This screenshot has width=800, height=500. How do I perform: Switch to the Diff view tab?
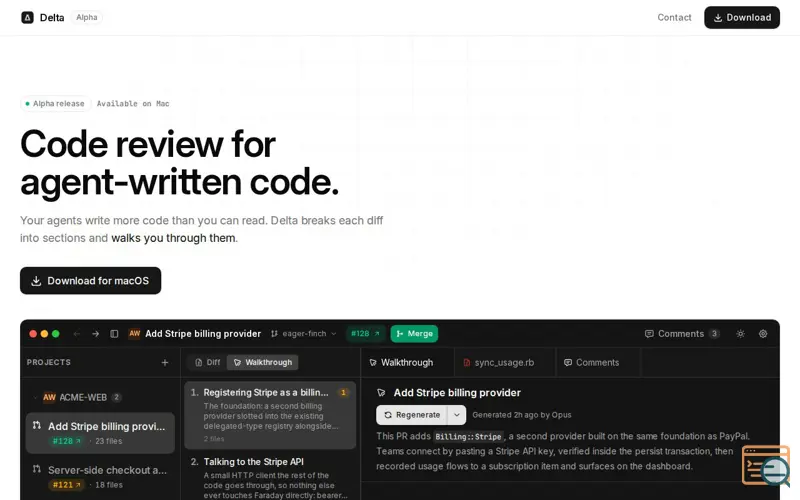pos(207,362)
